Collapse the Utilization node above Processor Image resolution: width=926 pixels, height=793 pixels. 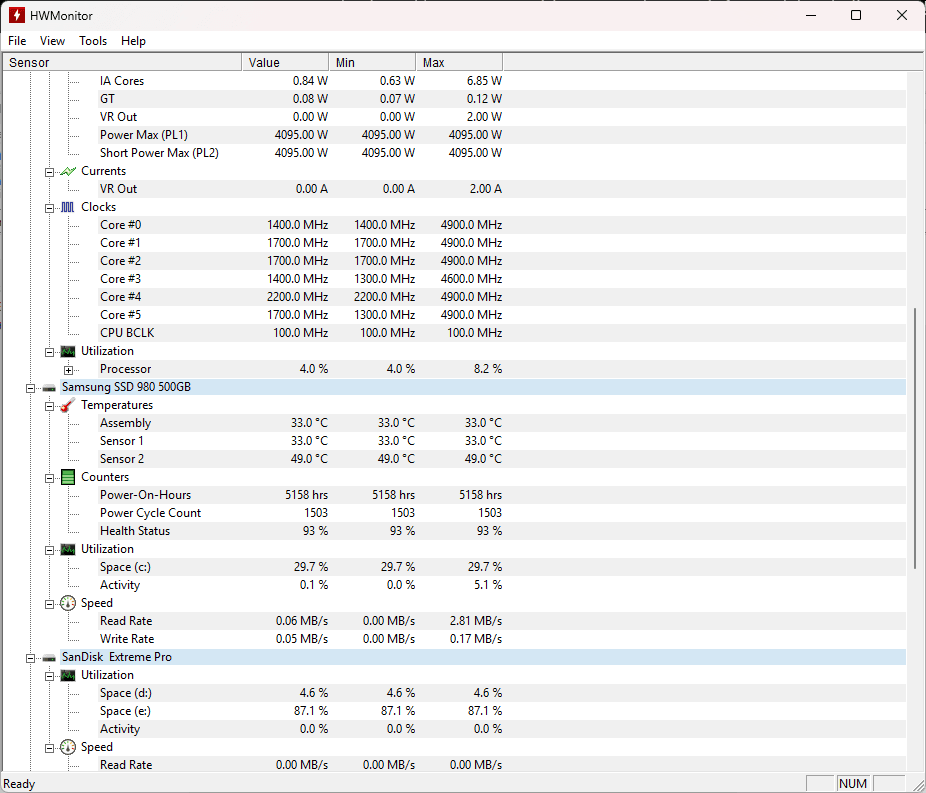[x=50, y=353]
